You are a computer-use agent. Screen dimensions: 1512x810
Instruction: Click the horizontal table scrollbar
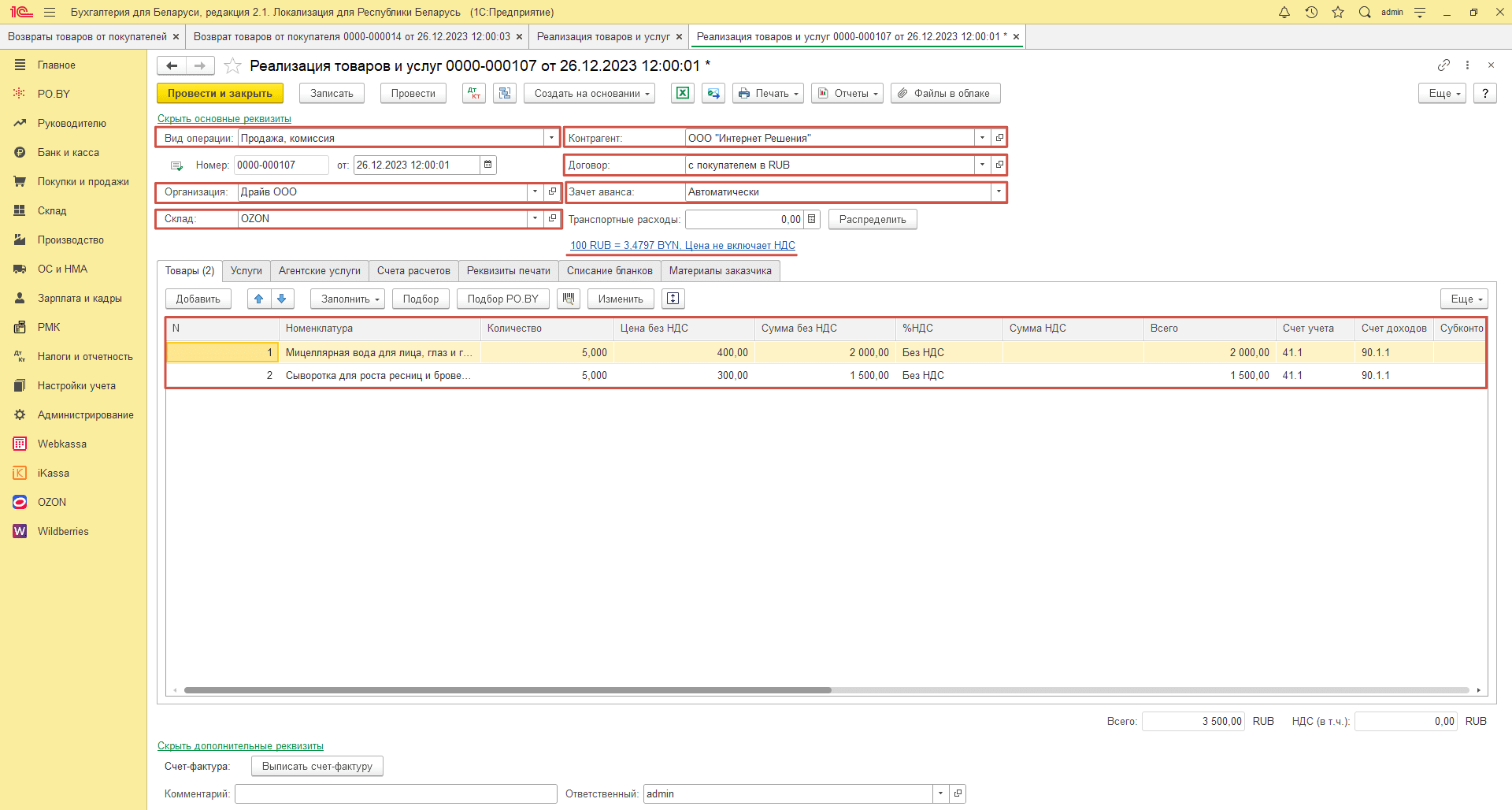[x=508, y=690]
